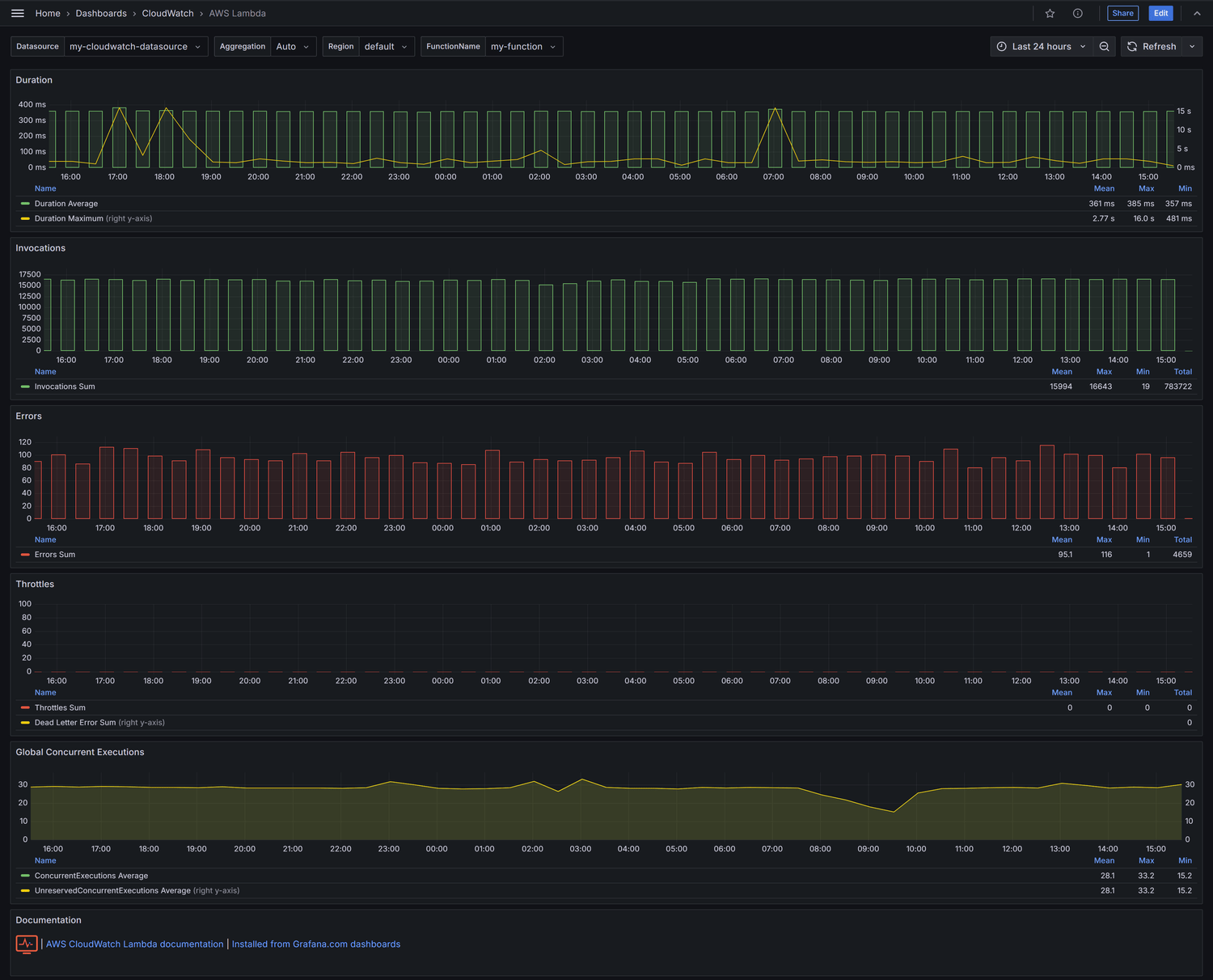Hide the Duration Average series via its legend

pyautogui.click(x=66, y=203)
